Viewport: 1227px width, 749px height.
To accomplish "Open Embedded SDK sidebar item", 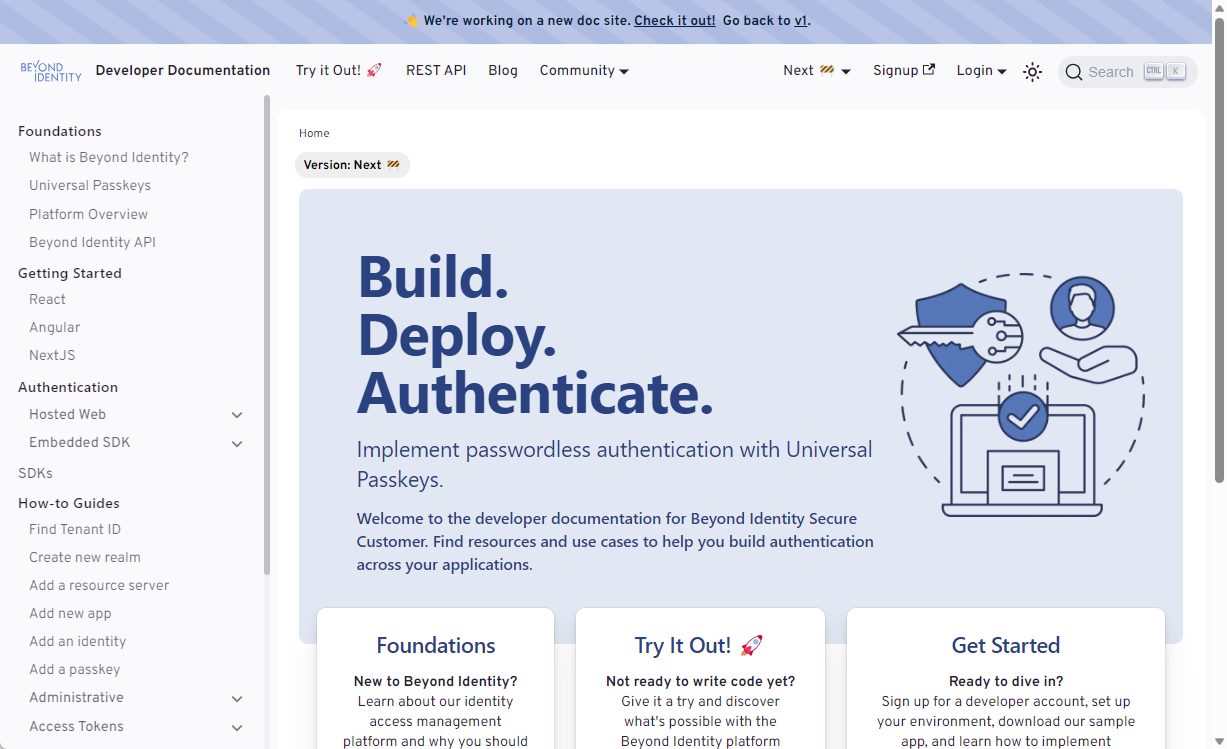I will pyautogui.click(x=79, y=442).
